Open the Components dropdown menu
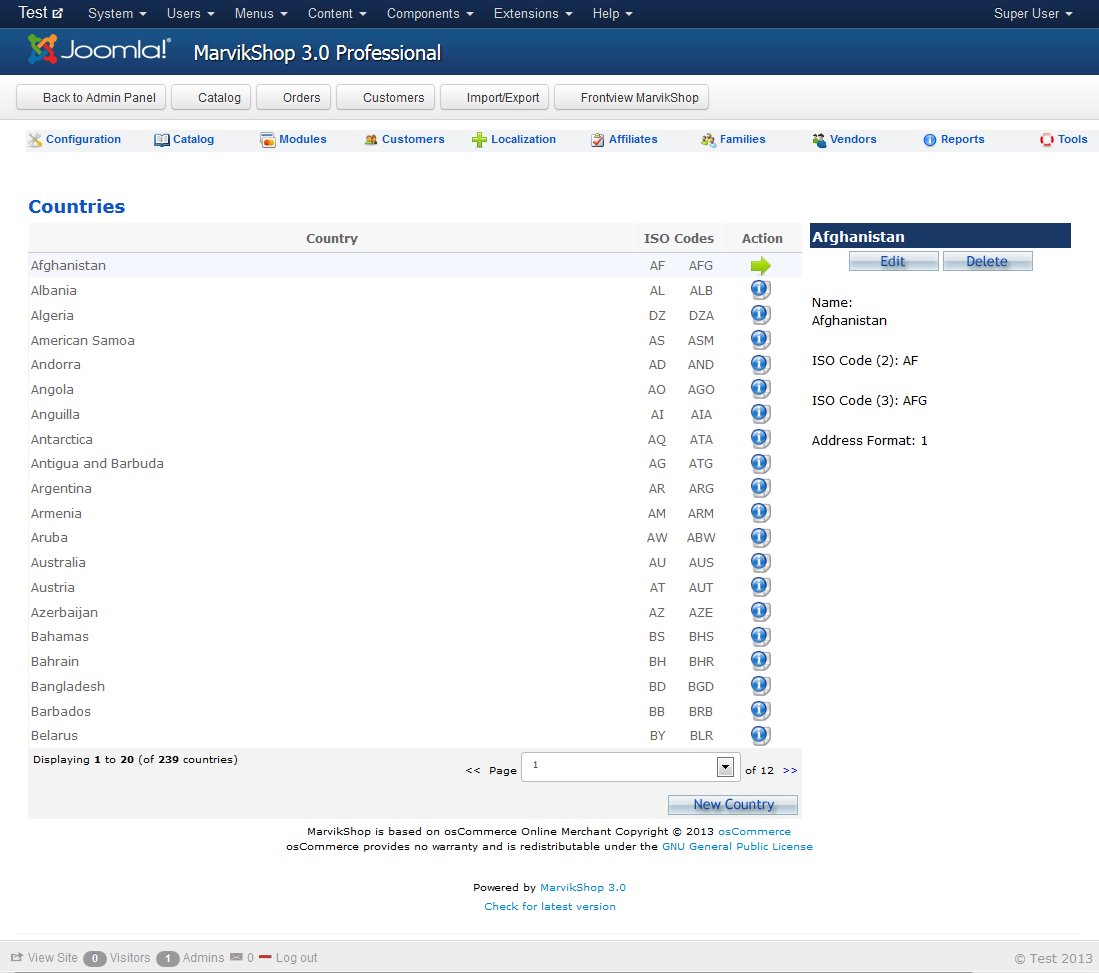The width and height of the screenshot is (1099, 973). [x=430, y=13]
